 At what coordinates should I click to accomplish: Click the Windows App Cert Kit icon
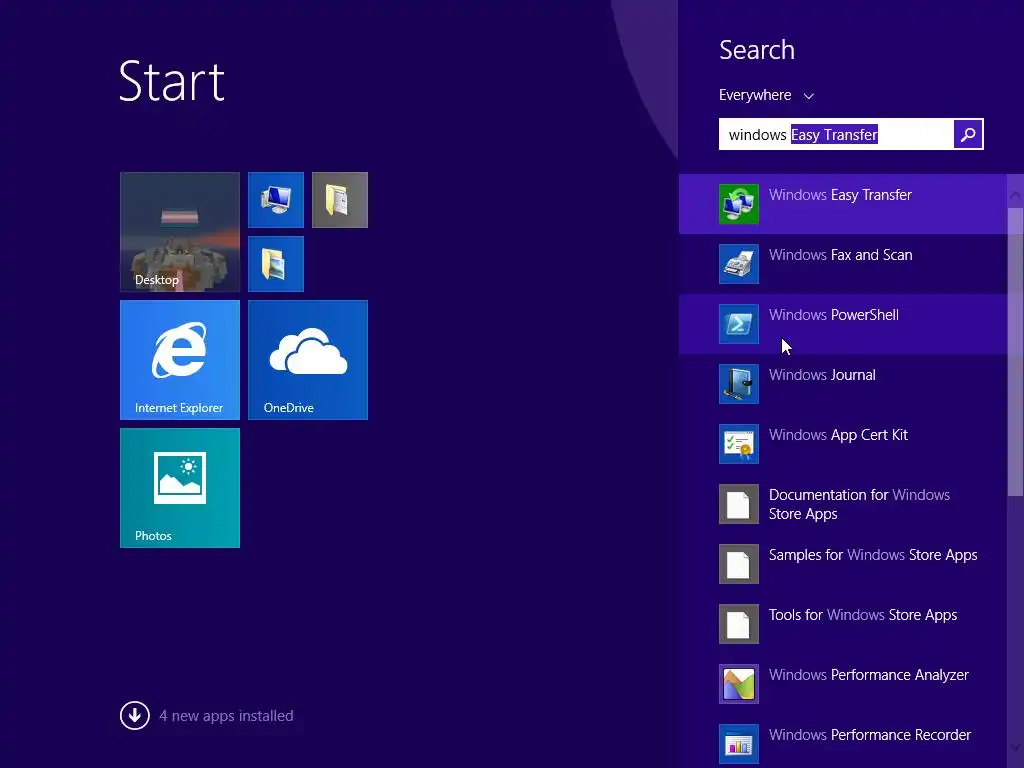click(x=739, y=444)
